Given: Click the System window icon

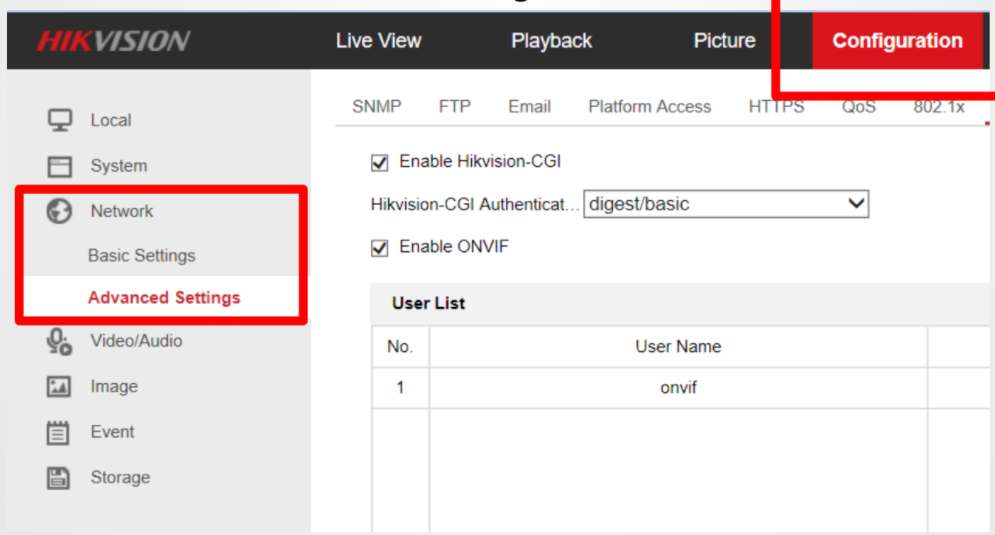Looking at the screenshot, I should [60, 166].
